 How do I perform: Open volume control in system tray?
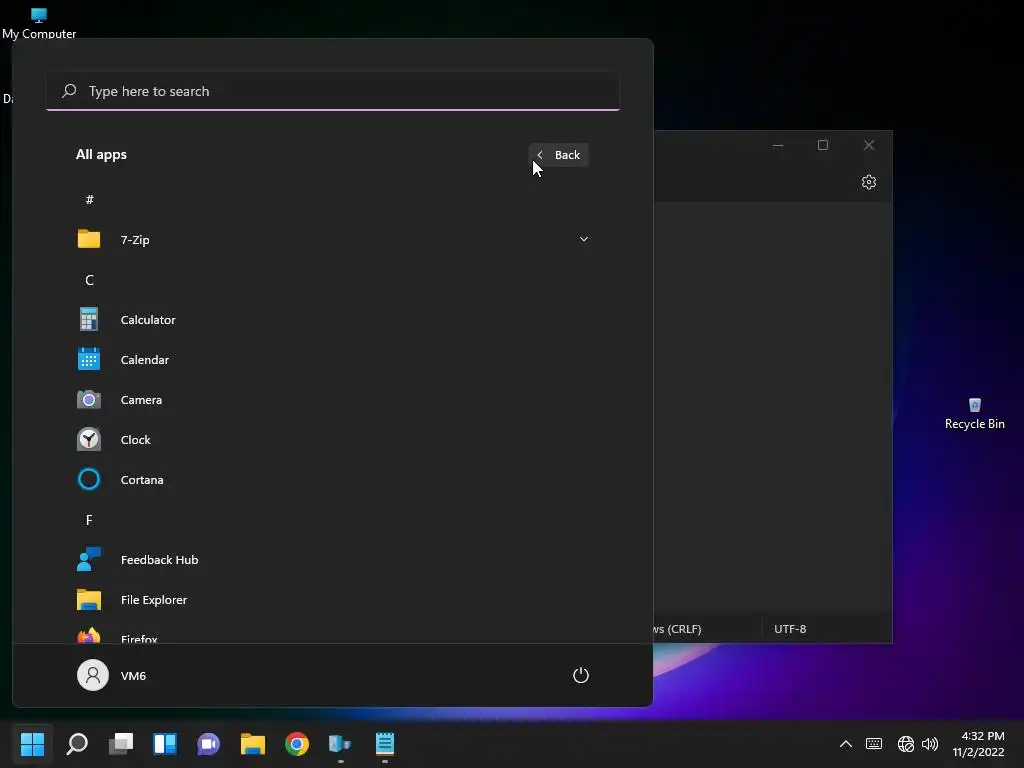click(930, 743)
